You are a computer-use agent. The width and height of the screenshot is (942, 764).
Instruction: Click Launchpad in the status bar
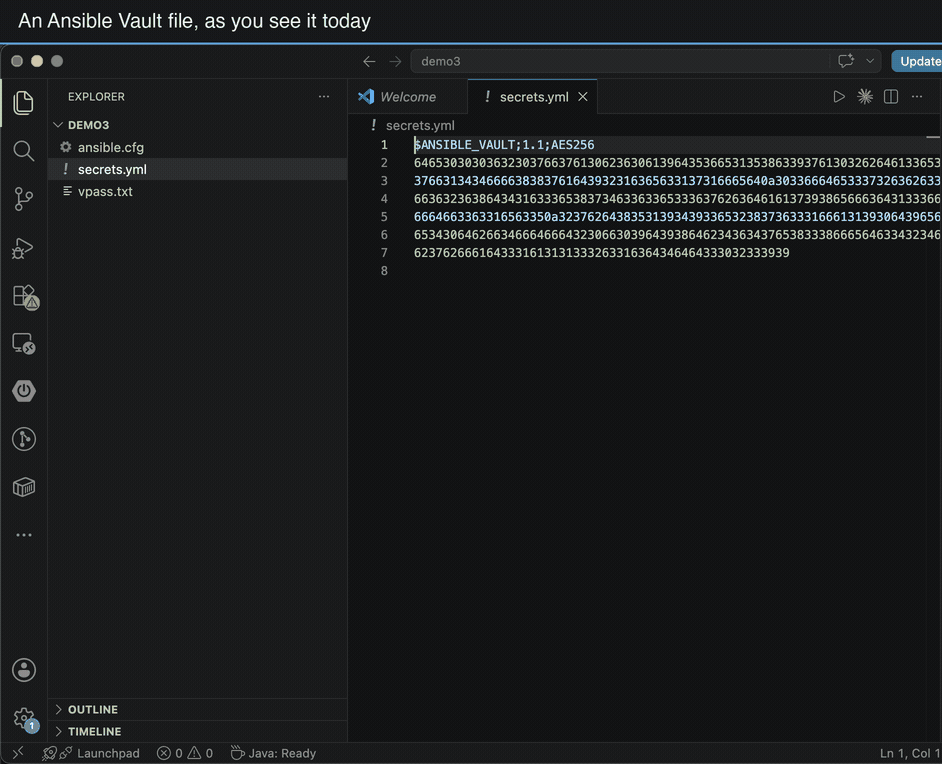point(90,753)
